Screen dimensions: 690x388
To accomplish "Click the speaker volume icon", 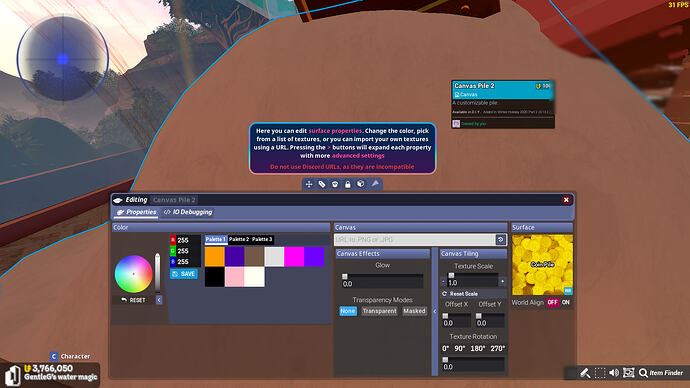I will click(614, 373).
